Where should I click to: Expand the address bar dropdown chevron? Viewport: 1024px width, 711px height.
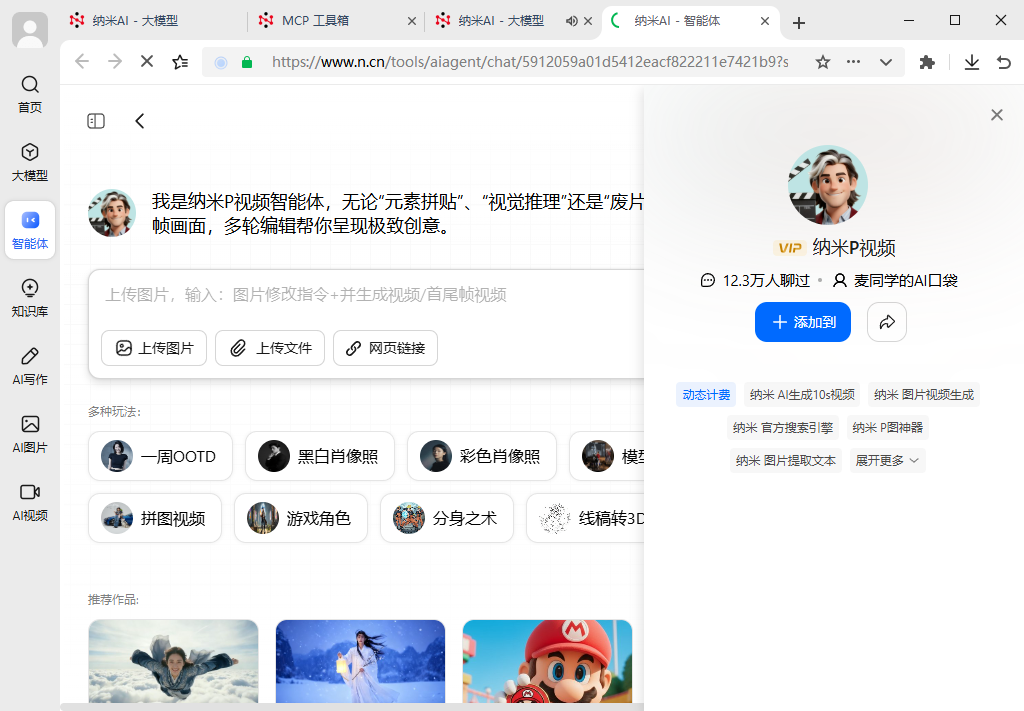coord(886,62)
